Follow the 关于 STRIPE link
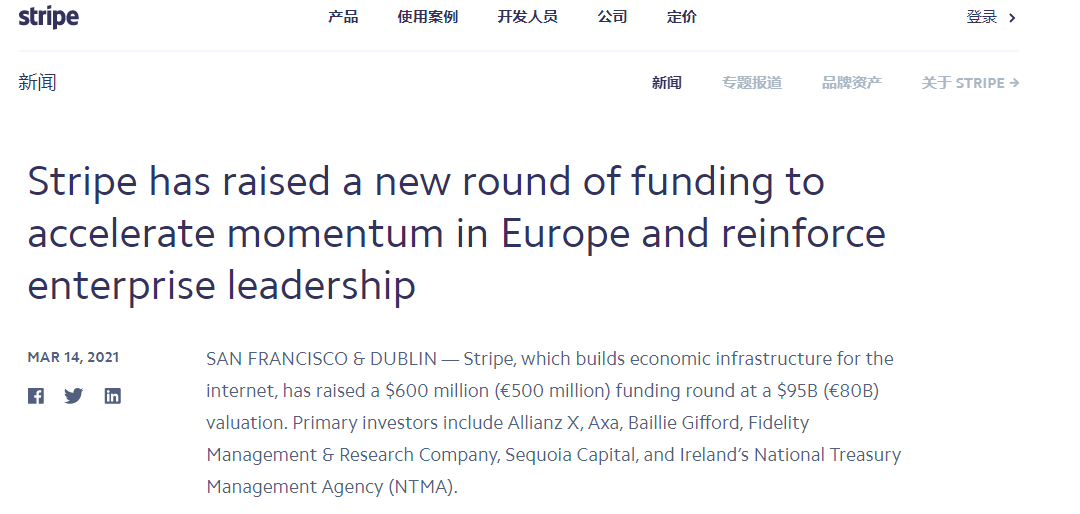 (x=963, y=83)
